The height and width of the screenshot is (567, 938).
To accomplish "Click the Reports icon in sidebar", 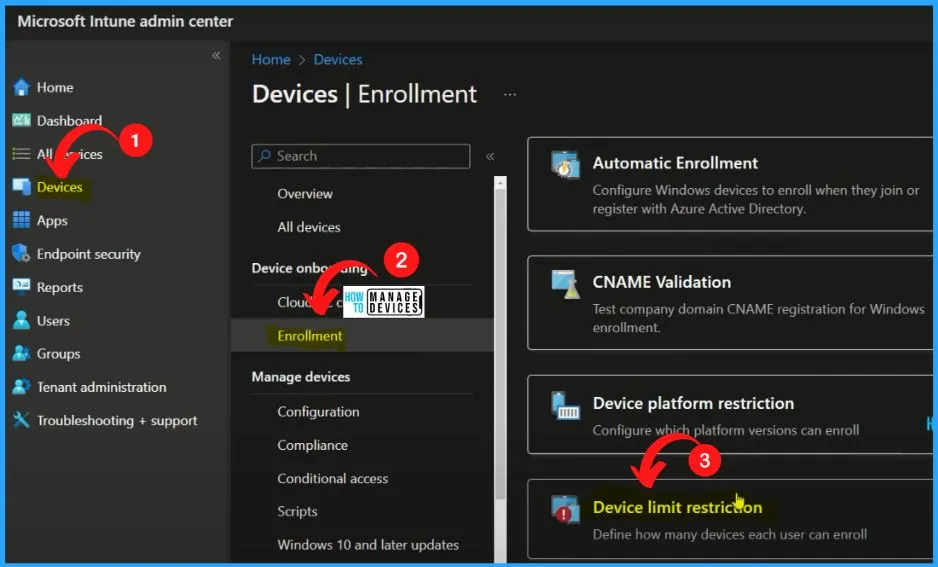I will 22,286.
